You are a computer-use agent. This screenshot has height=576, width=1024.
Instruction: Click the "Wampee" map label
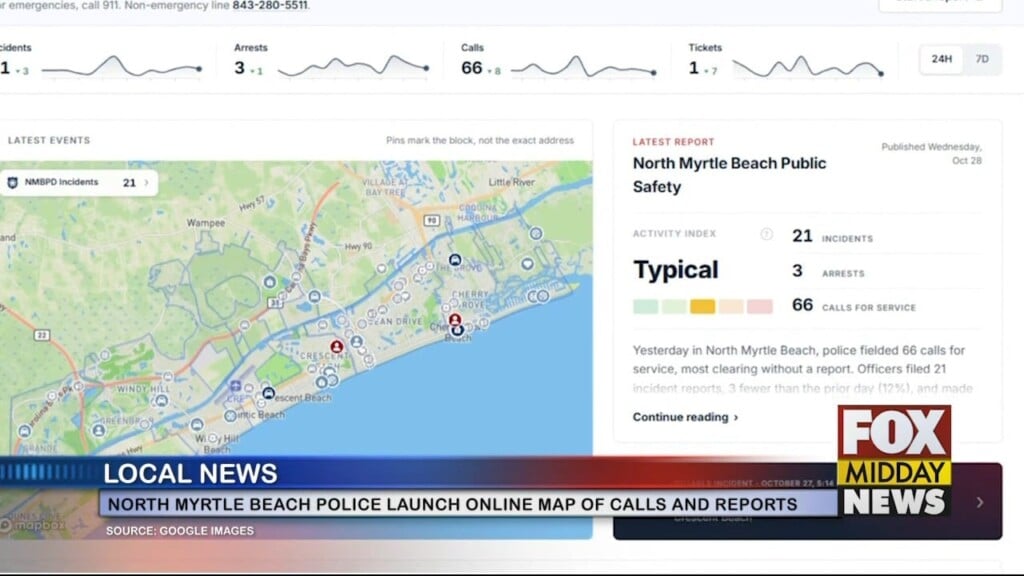(206, 223)
